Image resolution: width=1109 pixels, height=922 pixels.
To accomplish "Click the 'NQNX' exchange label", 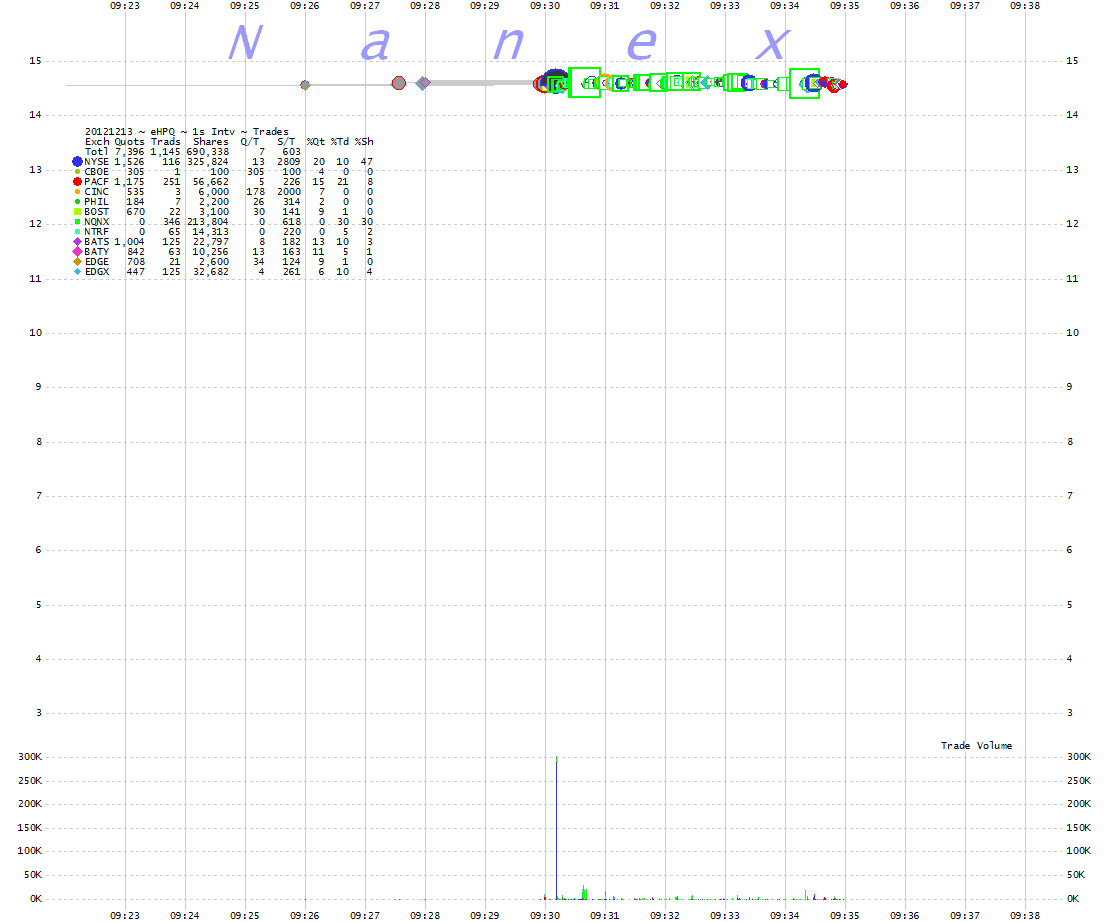I will [x=96, y=222].
